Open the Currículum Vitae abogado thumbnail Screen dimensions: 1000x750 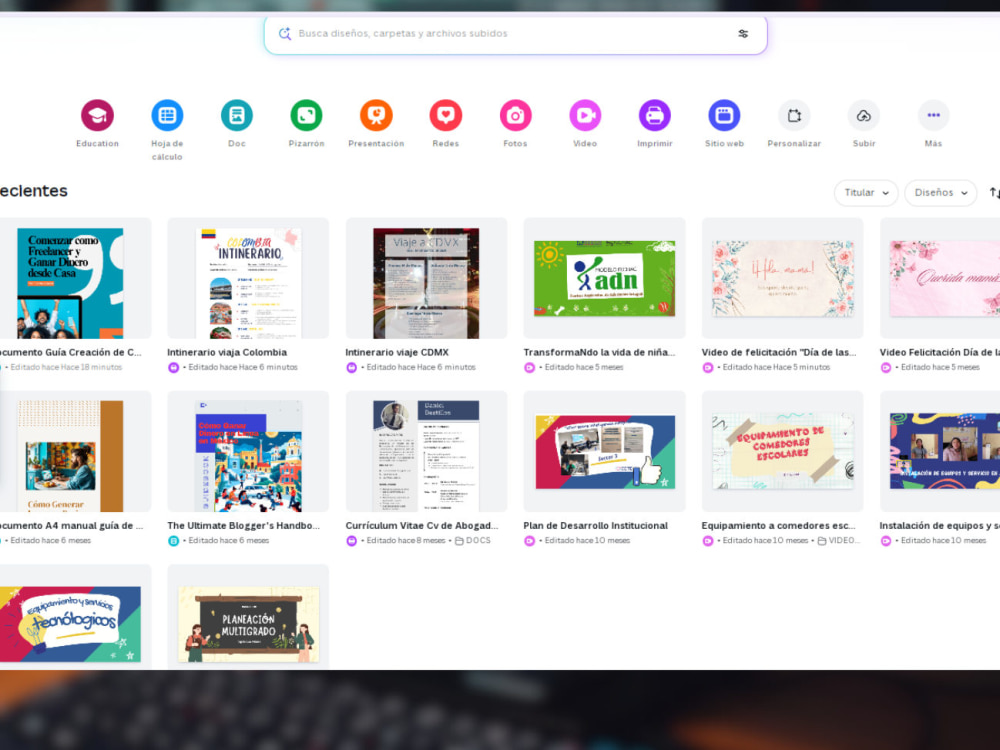[426, 452]
